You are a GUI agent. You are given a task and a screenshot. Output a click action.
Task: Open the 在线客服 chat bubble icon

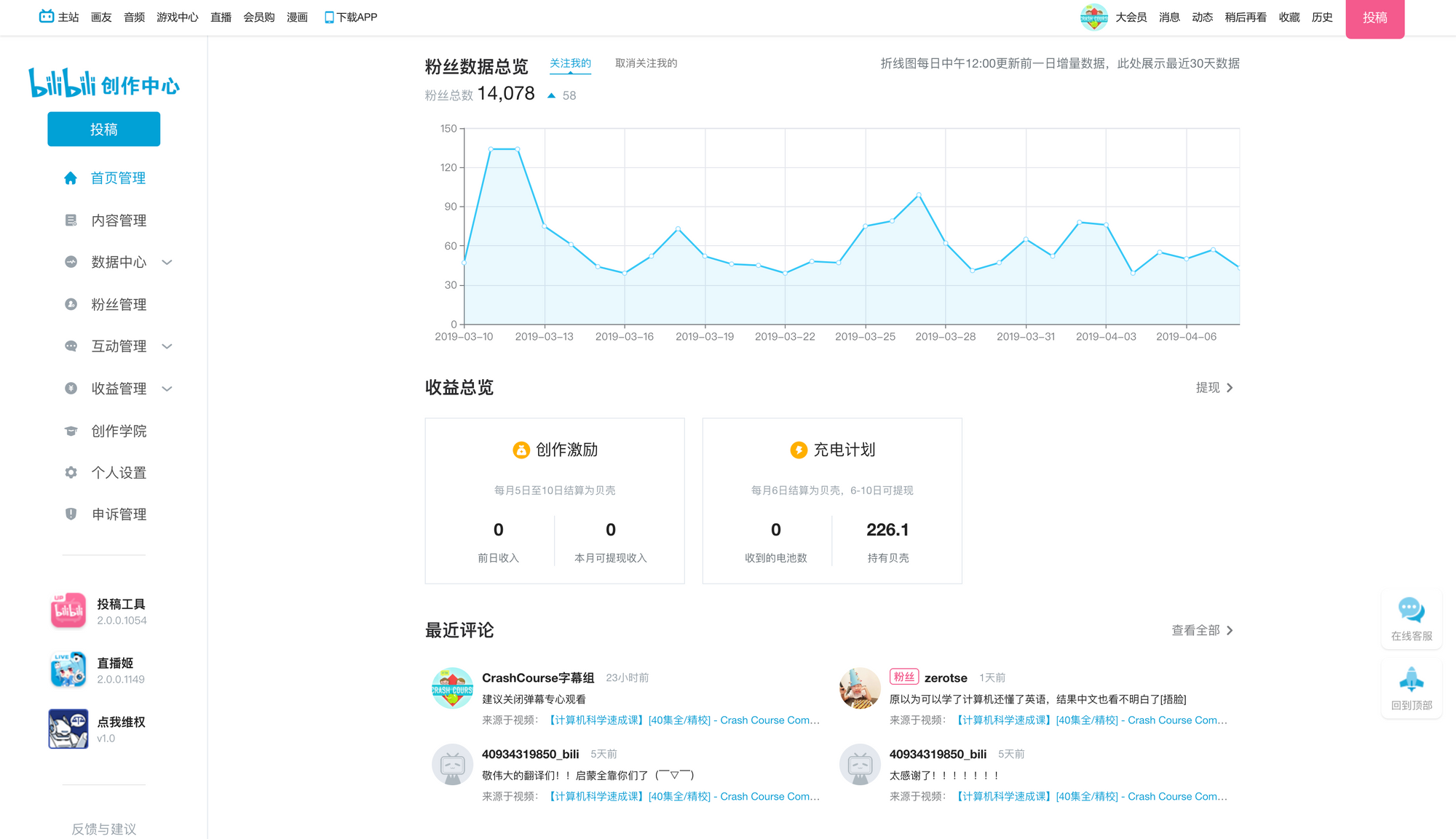point(1411,610)
